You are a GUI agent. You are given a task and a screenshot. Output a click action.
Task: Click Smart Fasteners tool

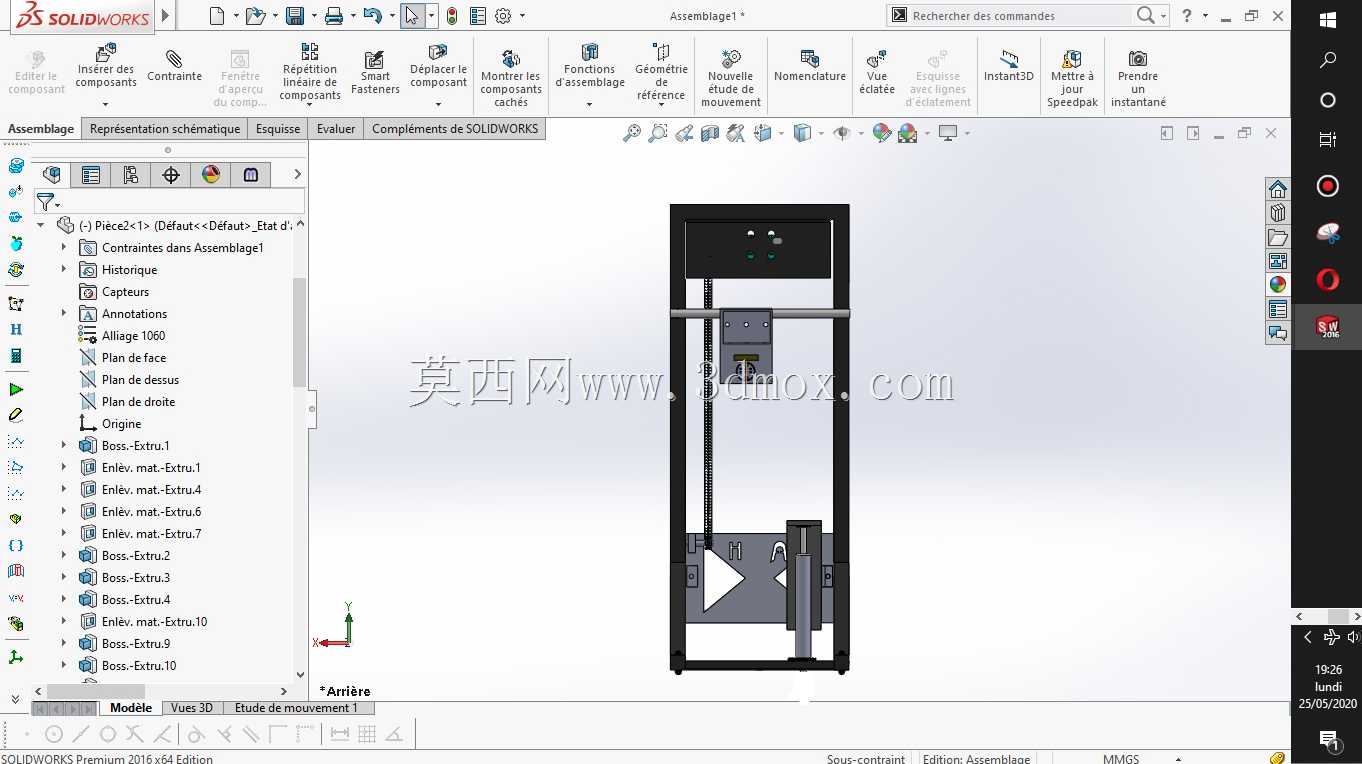375,72
